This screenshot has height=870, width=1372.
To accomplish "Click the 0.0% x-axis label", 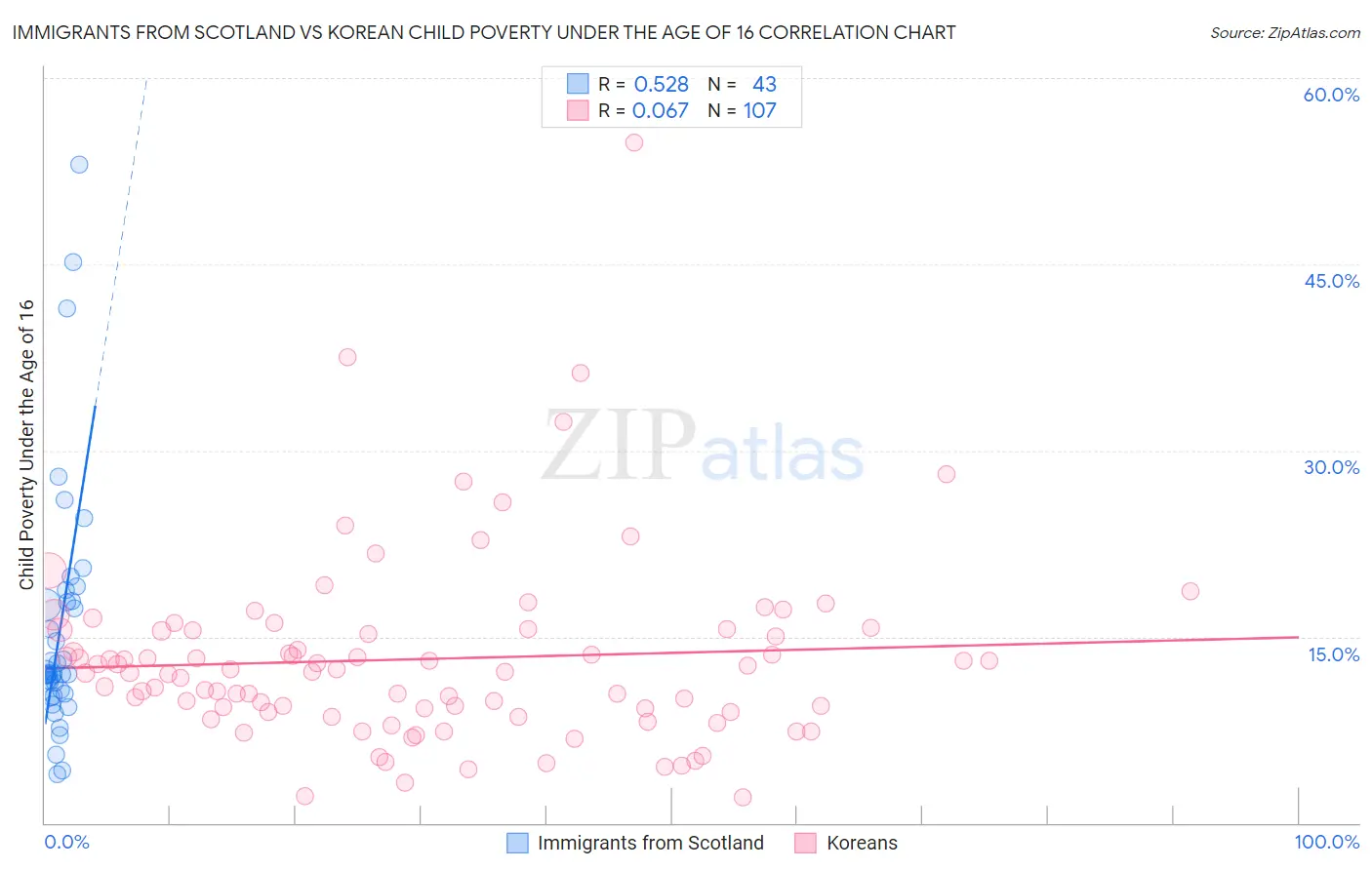I will coord(66,842).
